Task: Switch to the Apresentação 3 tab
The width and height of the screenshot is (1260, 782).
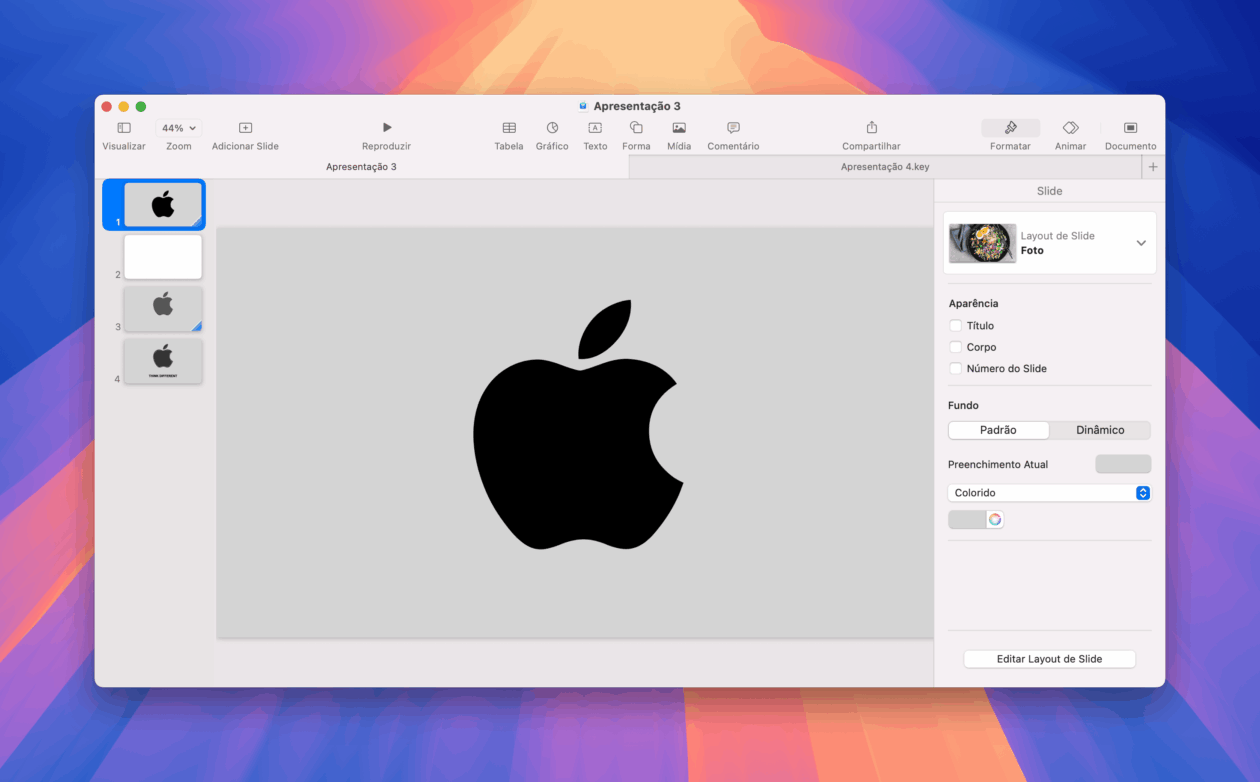Action: 362,167
